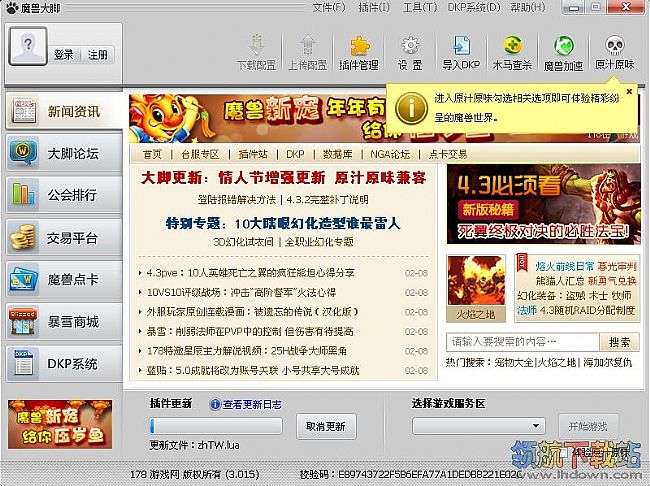Click the 魔兽加速 accelerator icon
This screenshot has height=486, width=650.
click(x=563, y=45)
